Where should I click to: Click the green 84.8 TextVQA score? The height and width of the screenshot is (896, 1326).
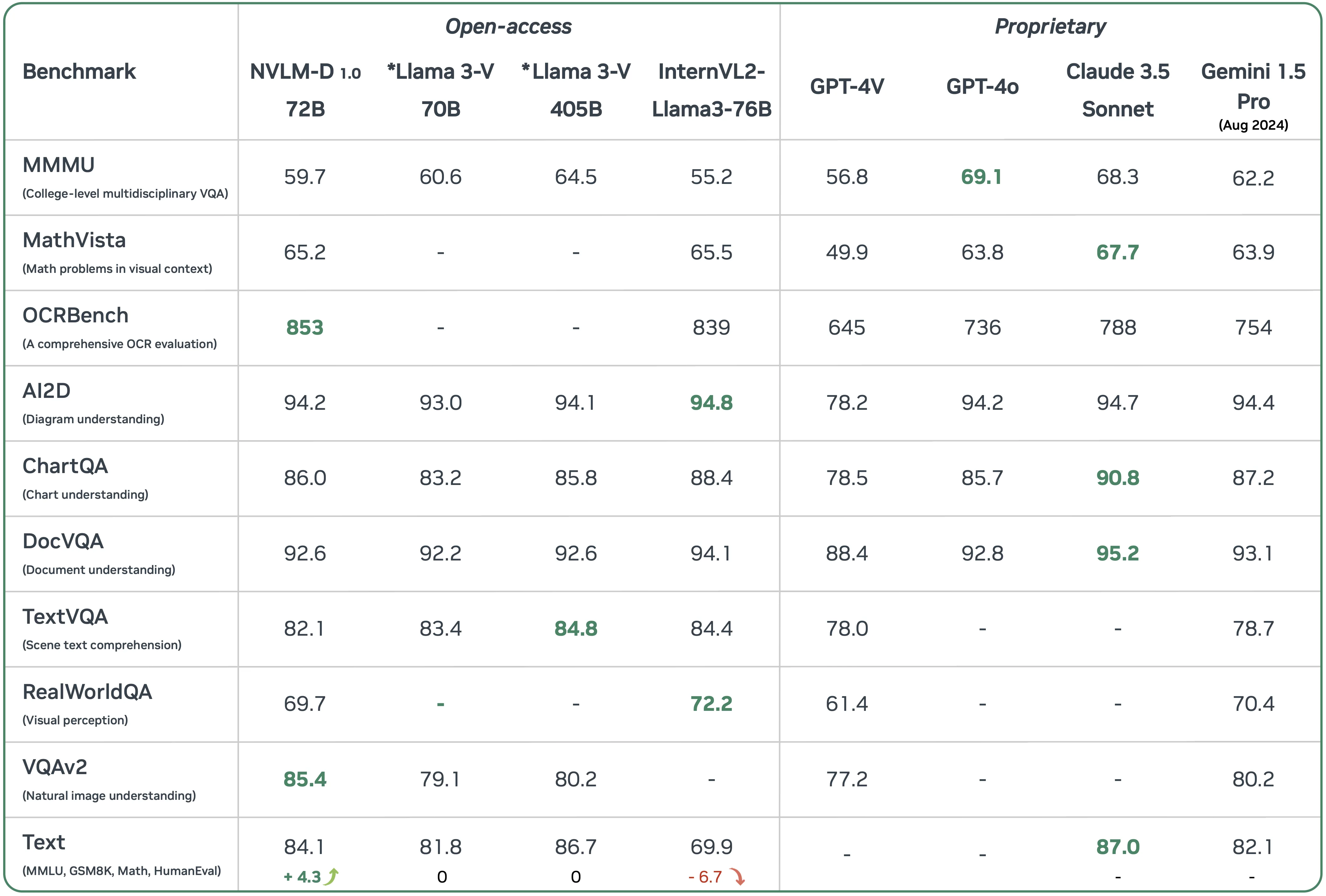(x=576, y=629)
